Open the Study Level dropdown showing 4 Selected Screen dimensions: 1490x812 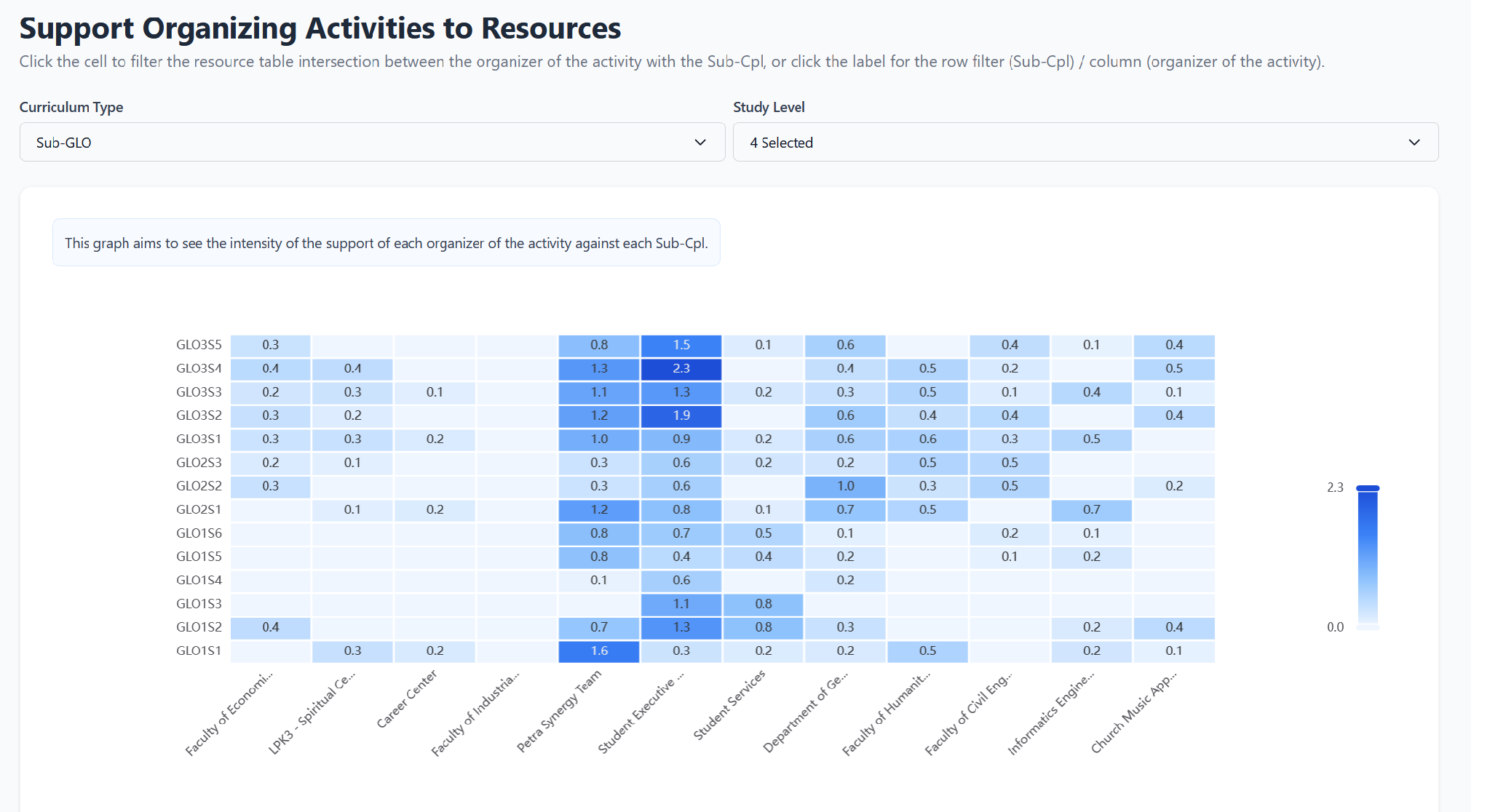click(1085, 142)
